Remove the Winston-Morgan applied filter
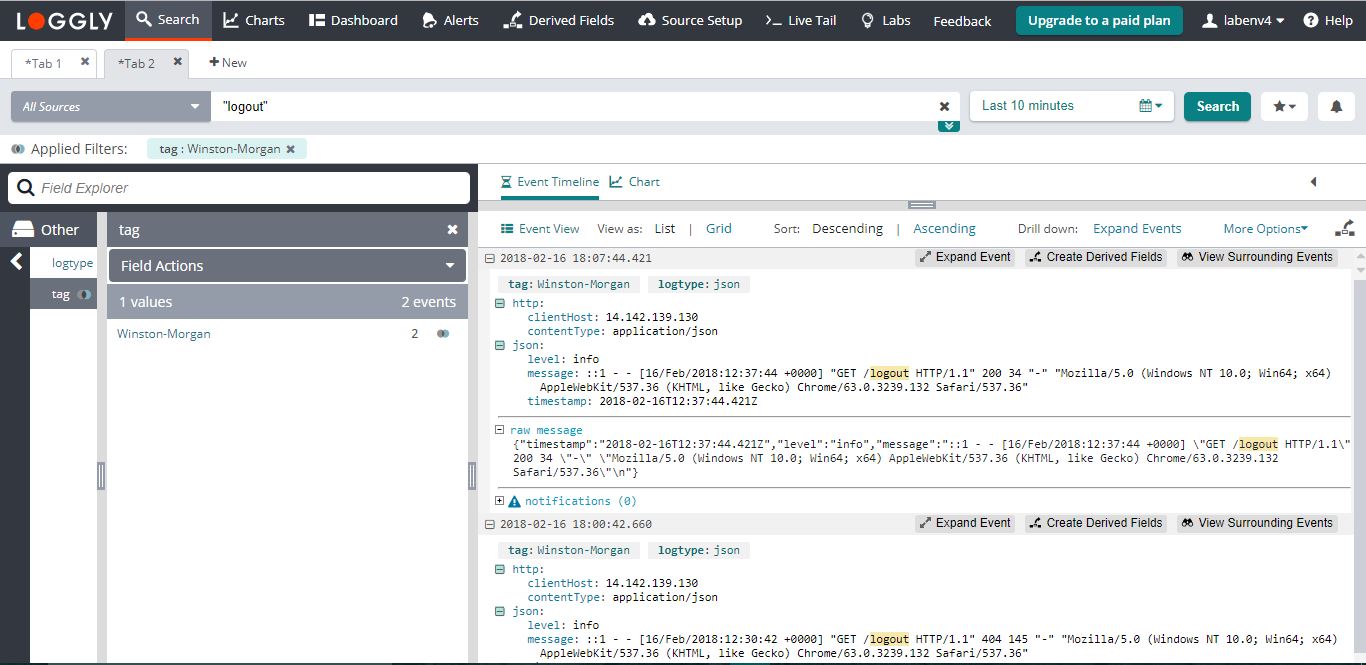The width and height of the screenshot is (1366, 665). point(291,149)
